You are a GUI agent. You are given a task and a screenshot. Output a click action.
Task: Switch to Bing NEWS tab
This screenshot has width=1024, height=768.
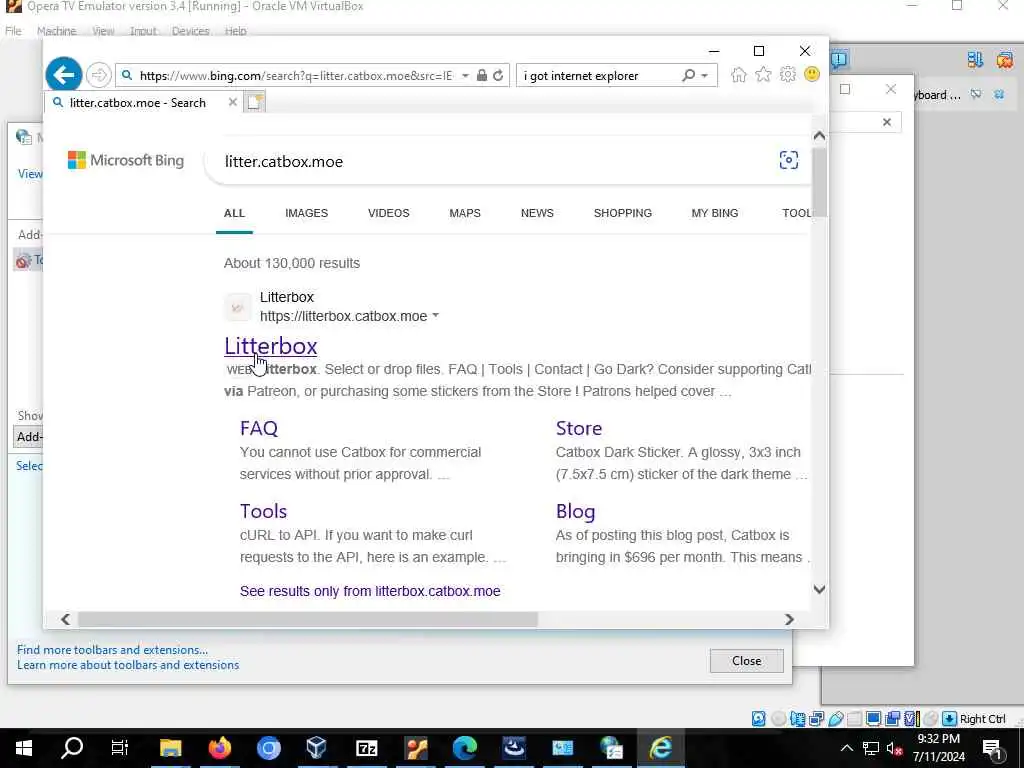point(537,213)
